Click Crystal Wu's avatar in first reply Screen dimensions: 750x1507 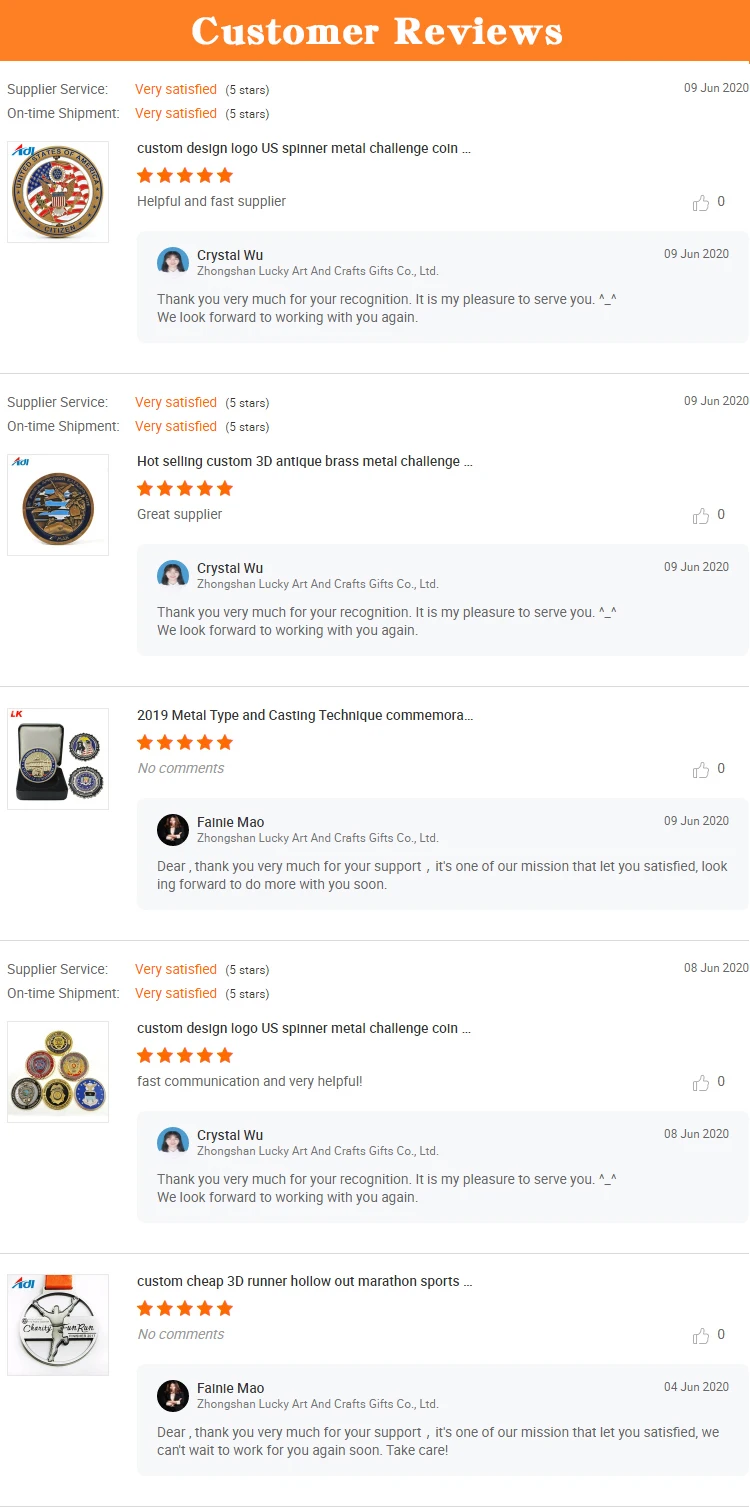pos(173,262)
